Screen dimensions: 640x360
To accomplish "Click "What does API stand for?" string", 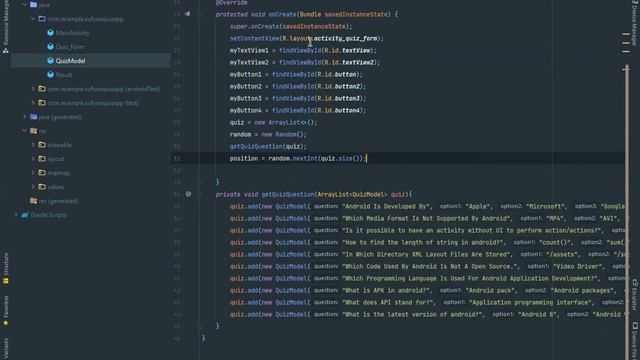I will [388, 302].
